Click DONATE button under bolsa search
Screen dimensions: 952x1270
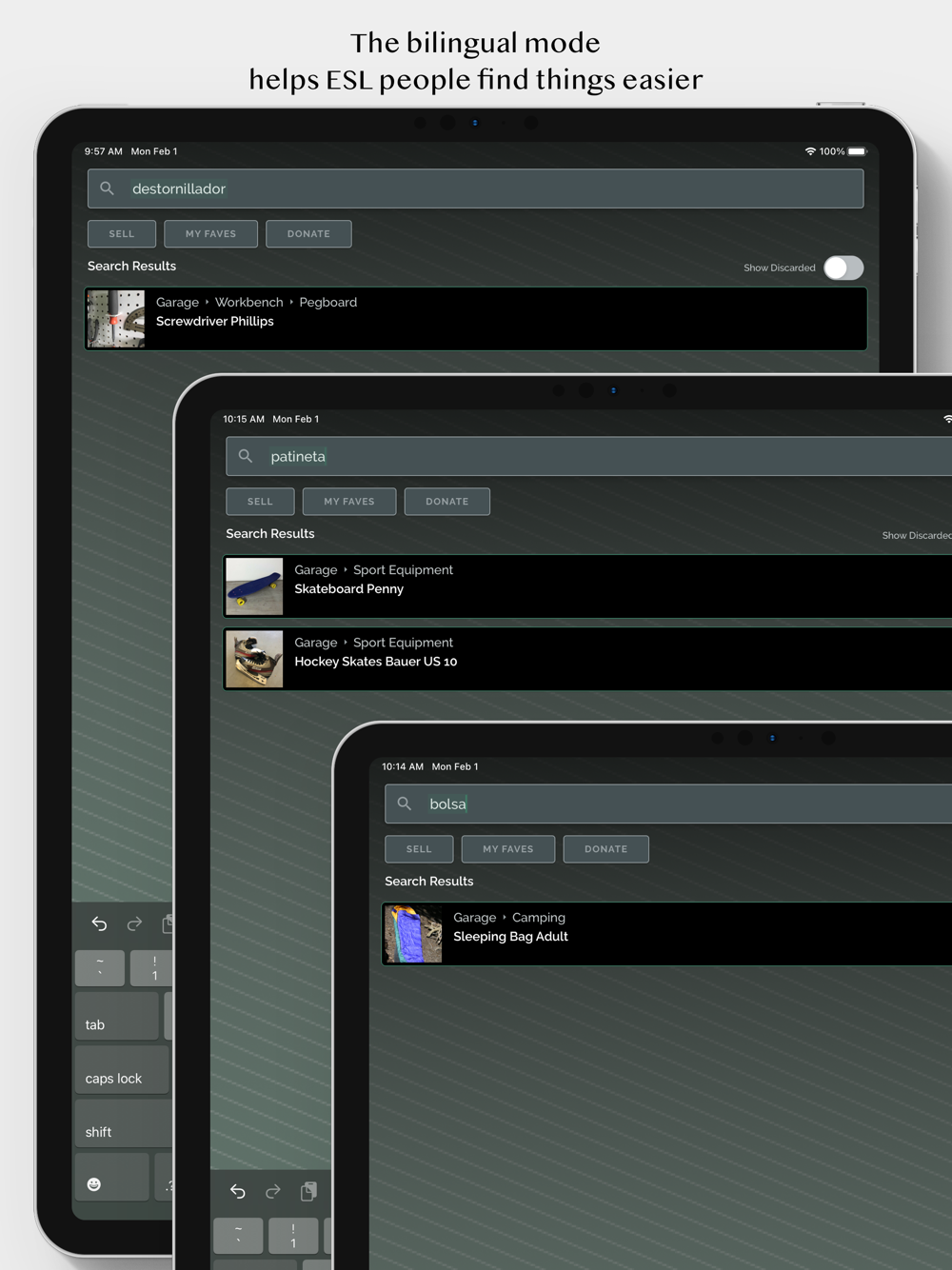point(606,849)
